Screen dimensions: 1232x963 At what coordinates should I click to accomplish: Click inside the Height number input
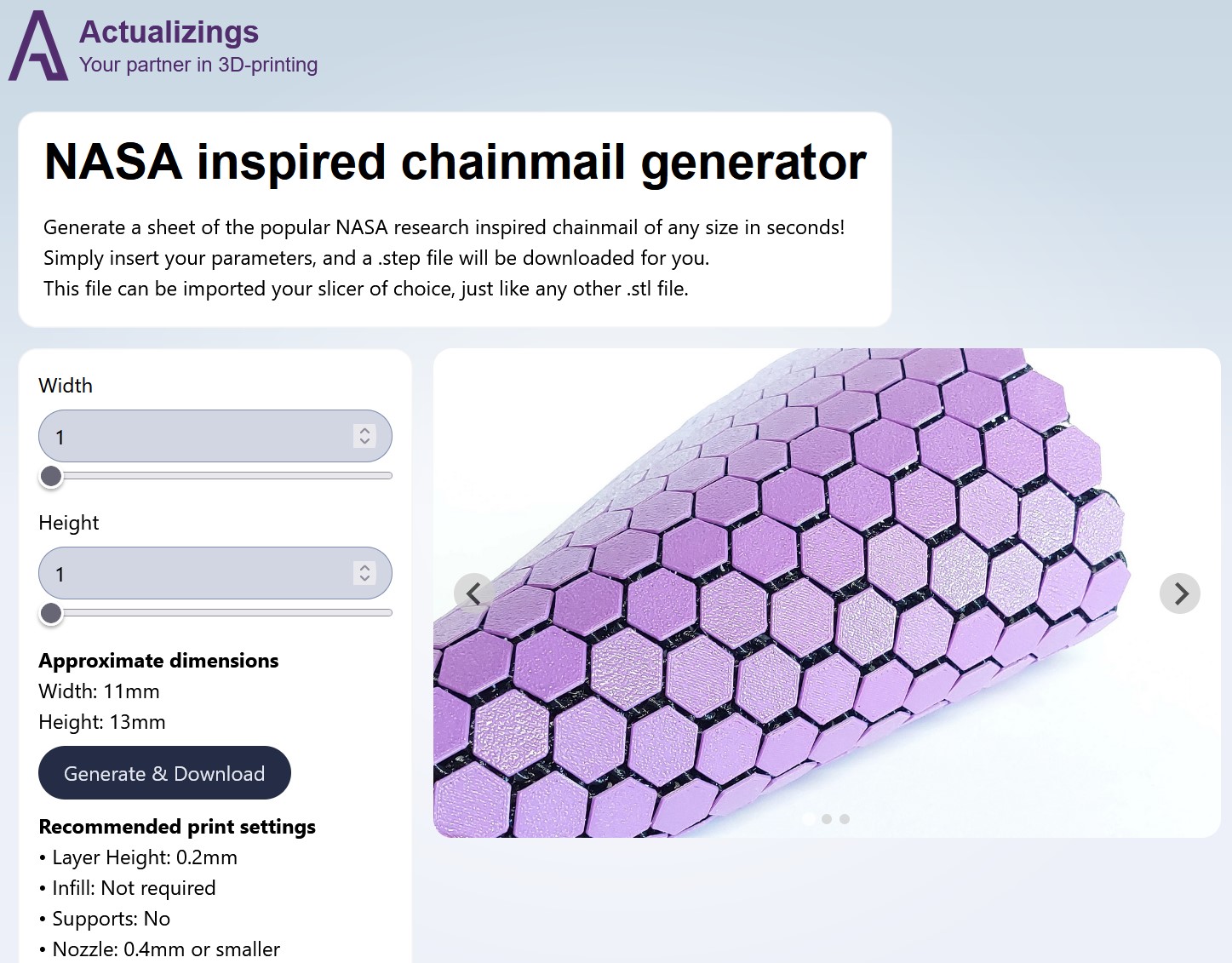click(x=170, y=573)
